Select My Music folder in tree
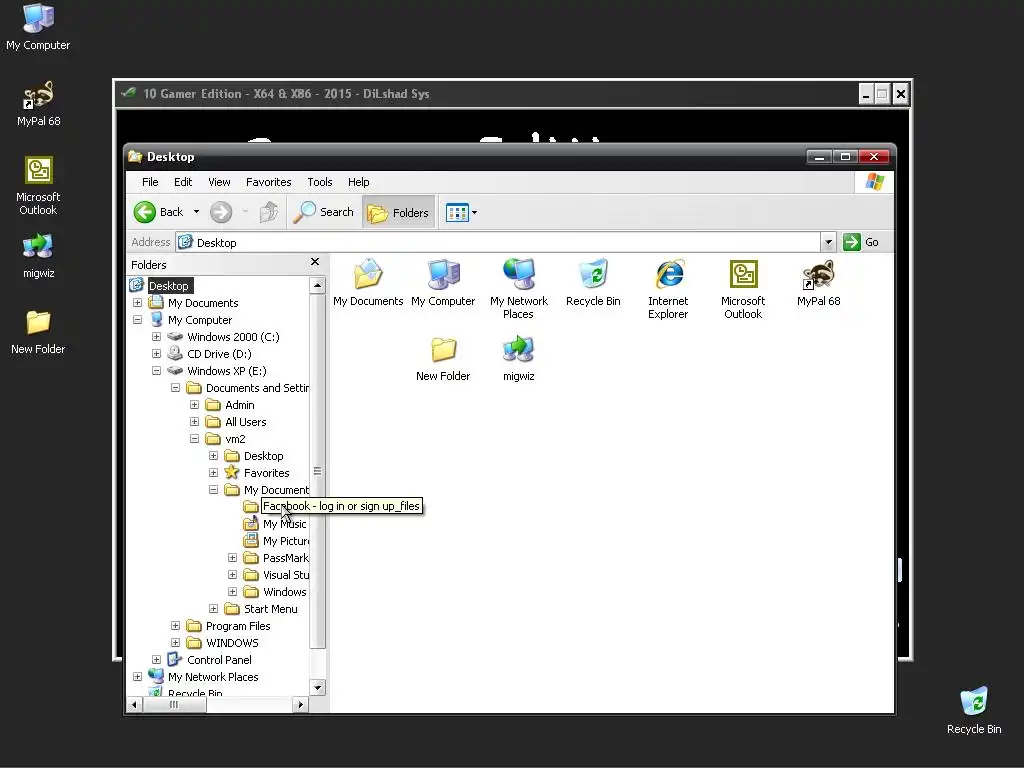 click(x=284, y=524)
